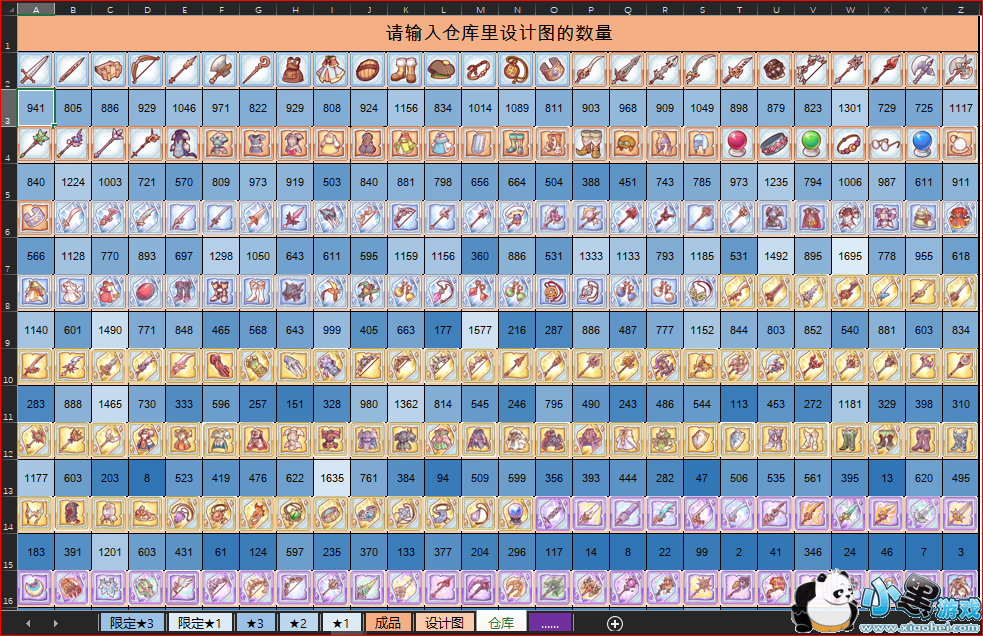Screen dimensions: 983x636
Task: Click the title cell 请输入仓库里设计图的数量
Action: tap(498, 33)
